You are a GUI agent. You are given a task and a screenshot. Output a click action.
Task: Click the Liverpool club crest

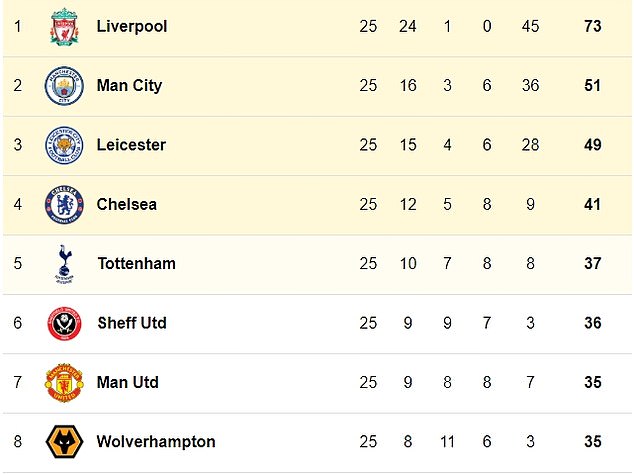pyautogui.click(x=64, y=27)
